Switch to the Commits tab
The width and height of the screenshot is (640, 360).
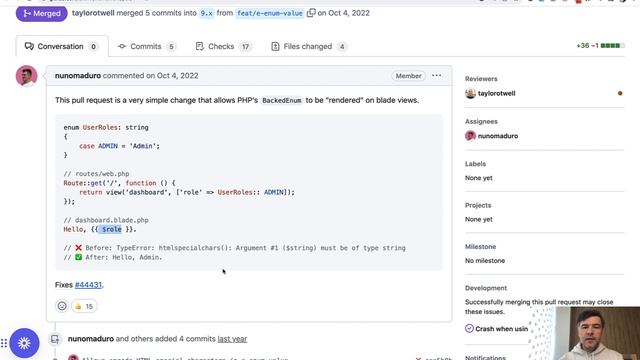point(147,47)
